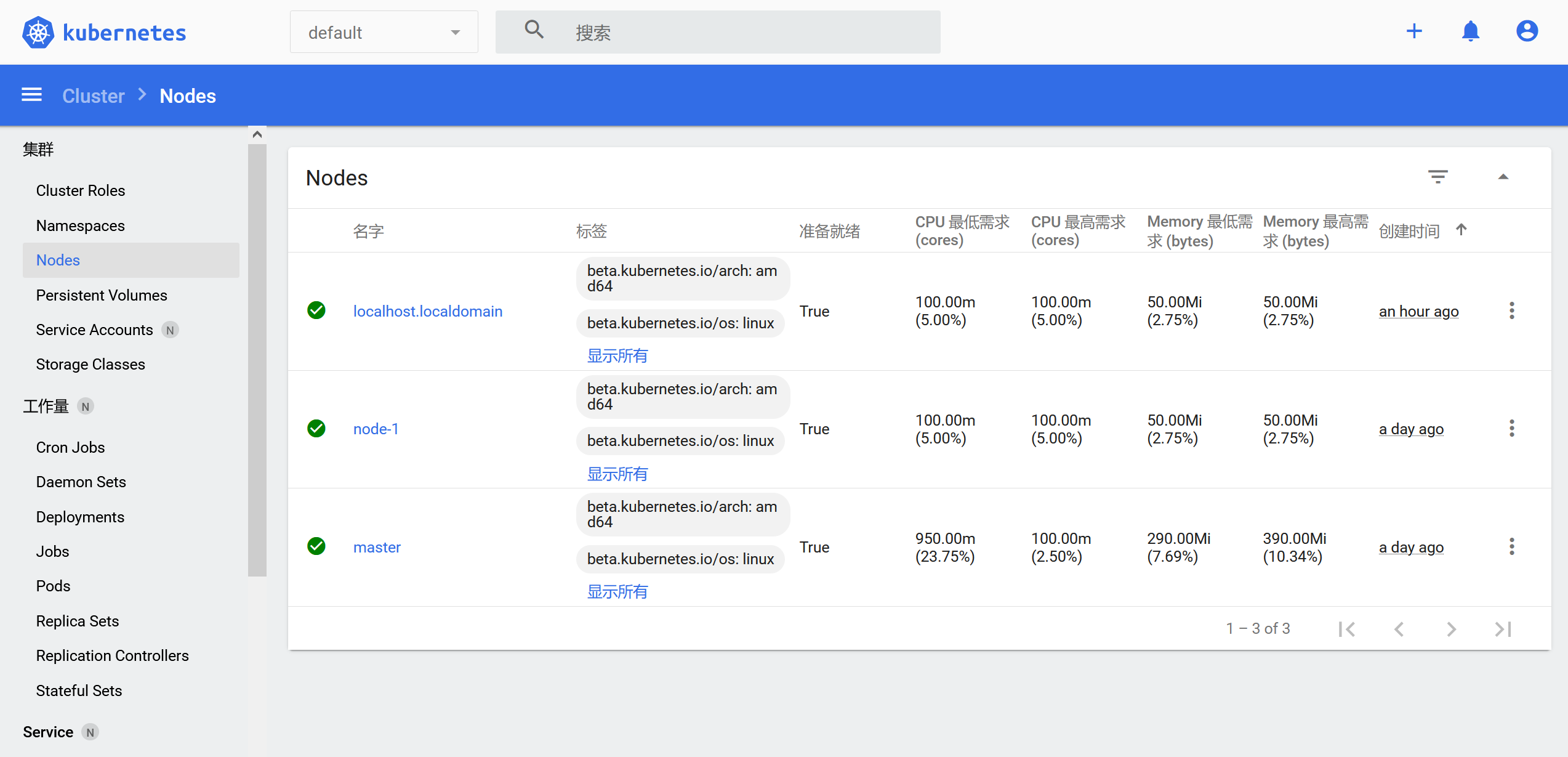Show all labels for localhost.localdomain
Image resolution: width=1568 pixels, height=757 pixels.
point(617,356)
